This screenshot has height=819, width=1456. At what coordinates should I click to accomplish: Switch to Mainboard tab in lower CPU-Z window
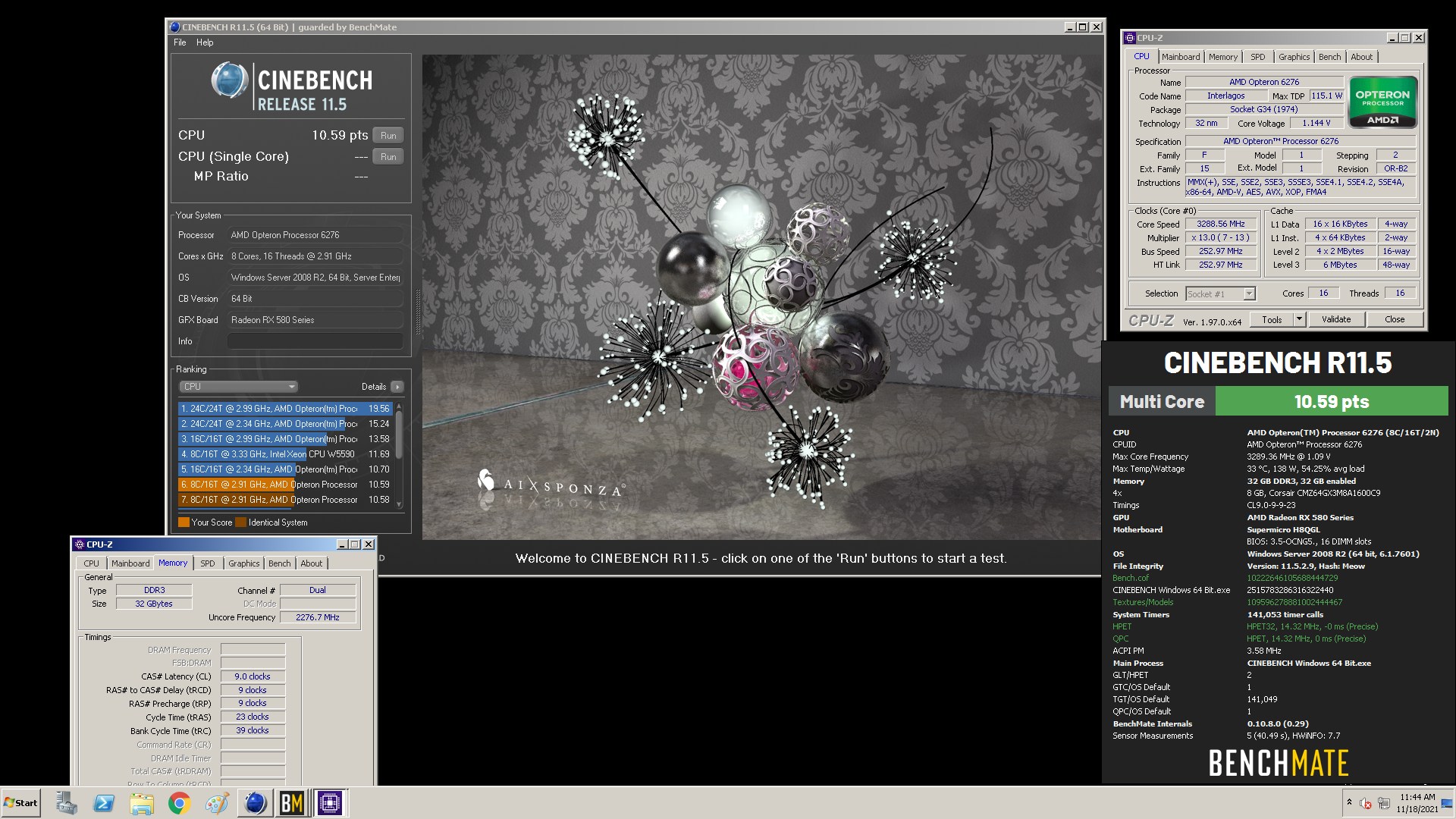pyautogui.click(x=130, y=563)
